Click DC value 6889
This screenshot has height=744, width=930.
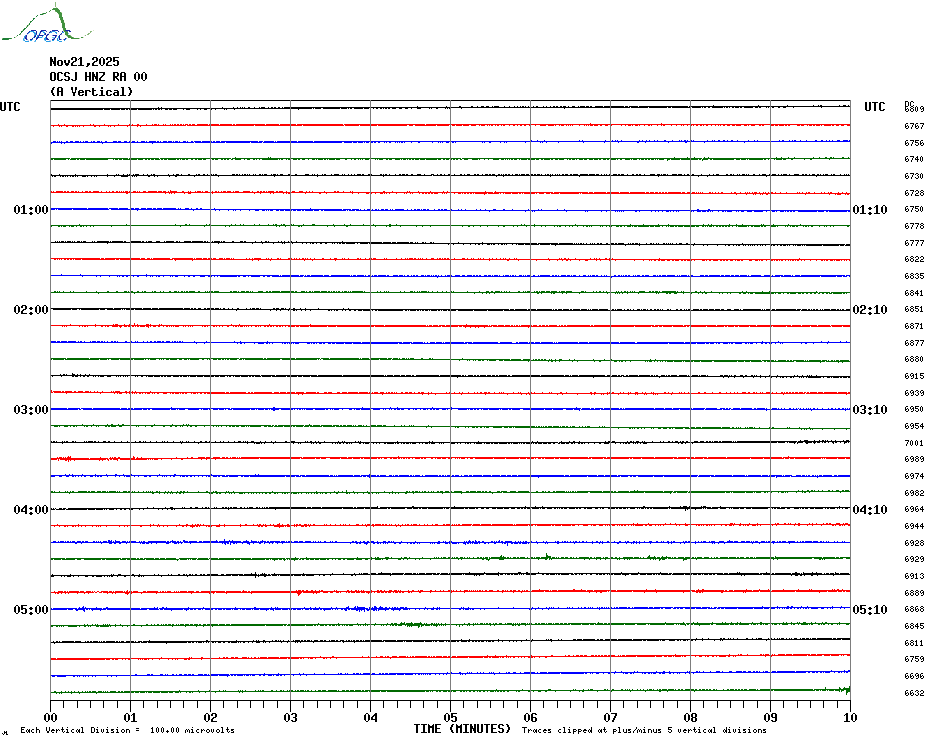[x=914, y=593]
